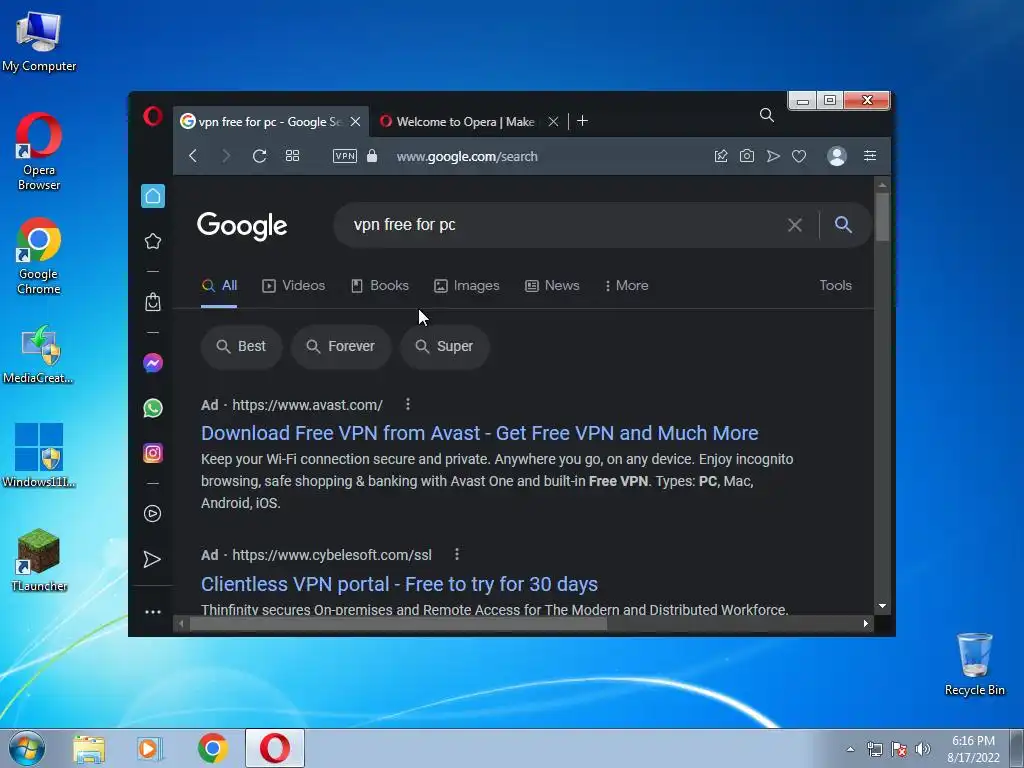Open the Speed Dial start page grid
This screenshot has height=768, width=1024.
point(293,155)
